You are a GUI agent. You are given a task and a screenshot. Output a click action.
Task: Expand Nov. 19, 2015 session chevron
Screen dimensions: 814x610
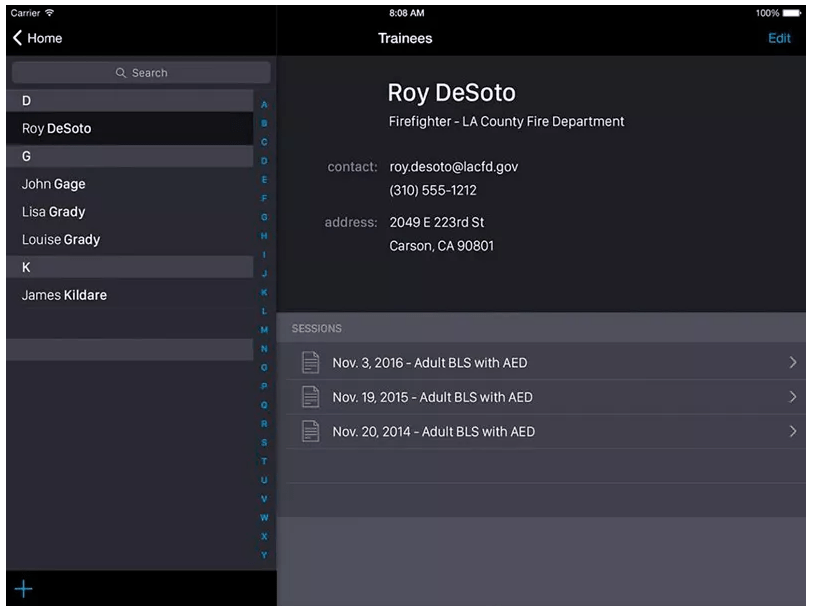tap(792, 397)
